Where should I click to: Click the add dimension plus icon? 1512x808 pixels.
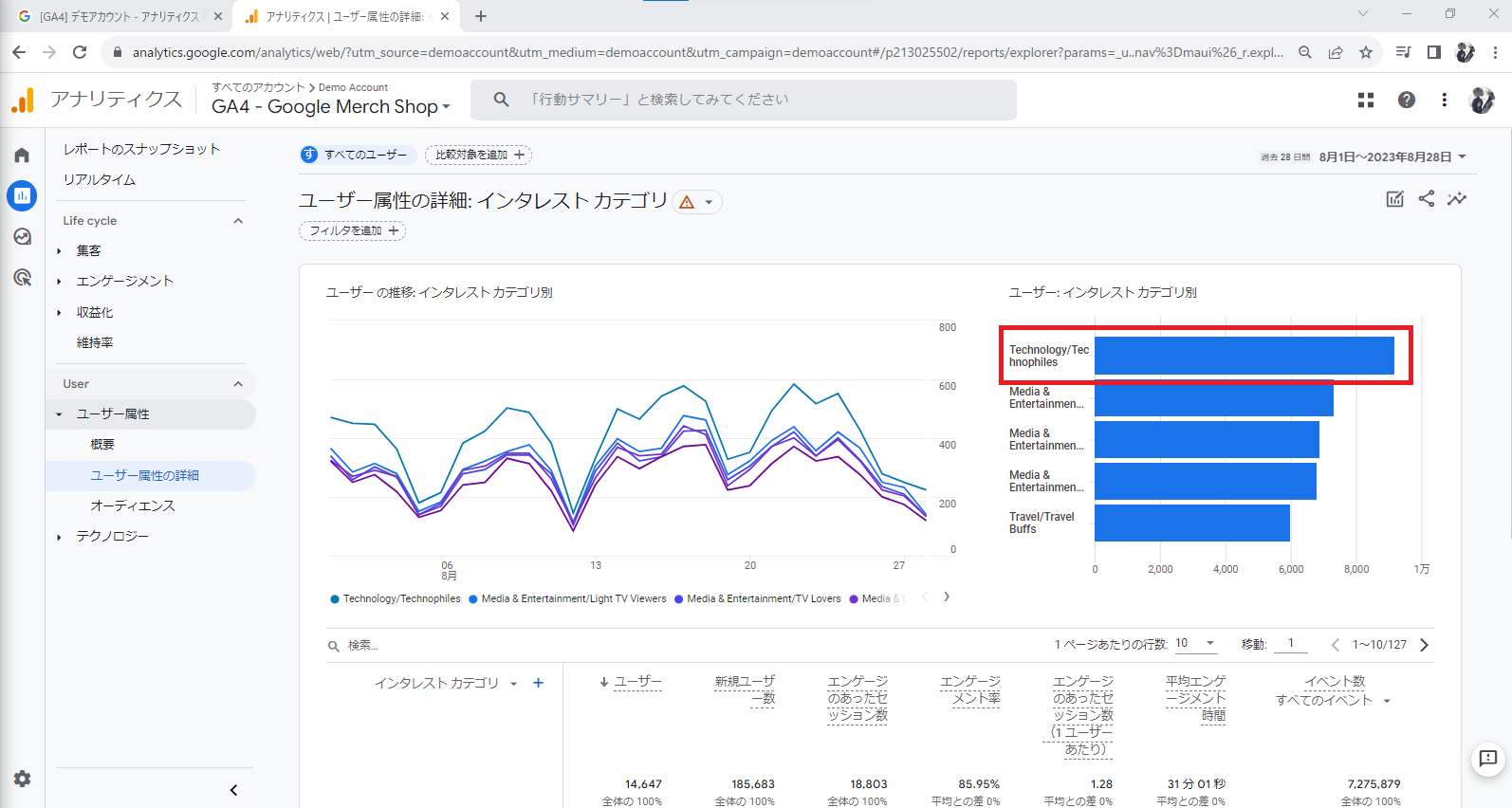point(538,683)
